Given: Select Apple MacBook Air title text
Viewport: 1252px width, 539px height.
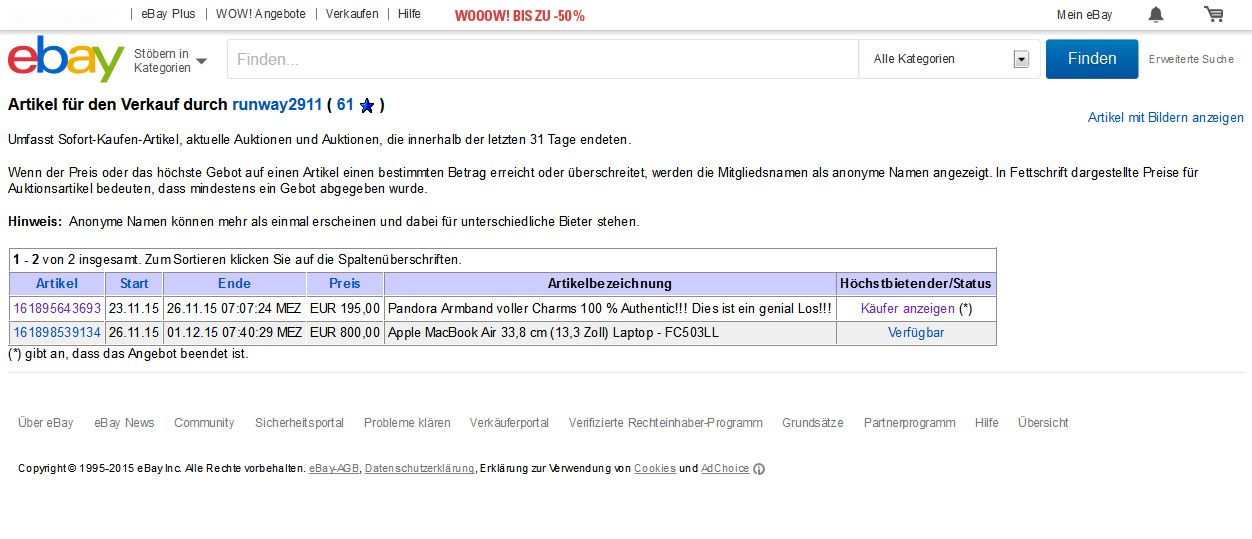Looking at the screenshot, I should [553, 332].
